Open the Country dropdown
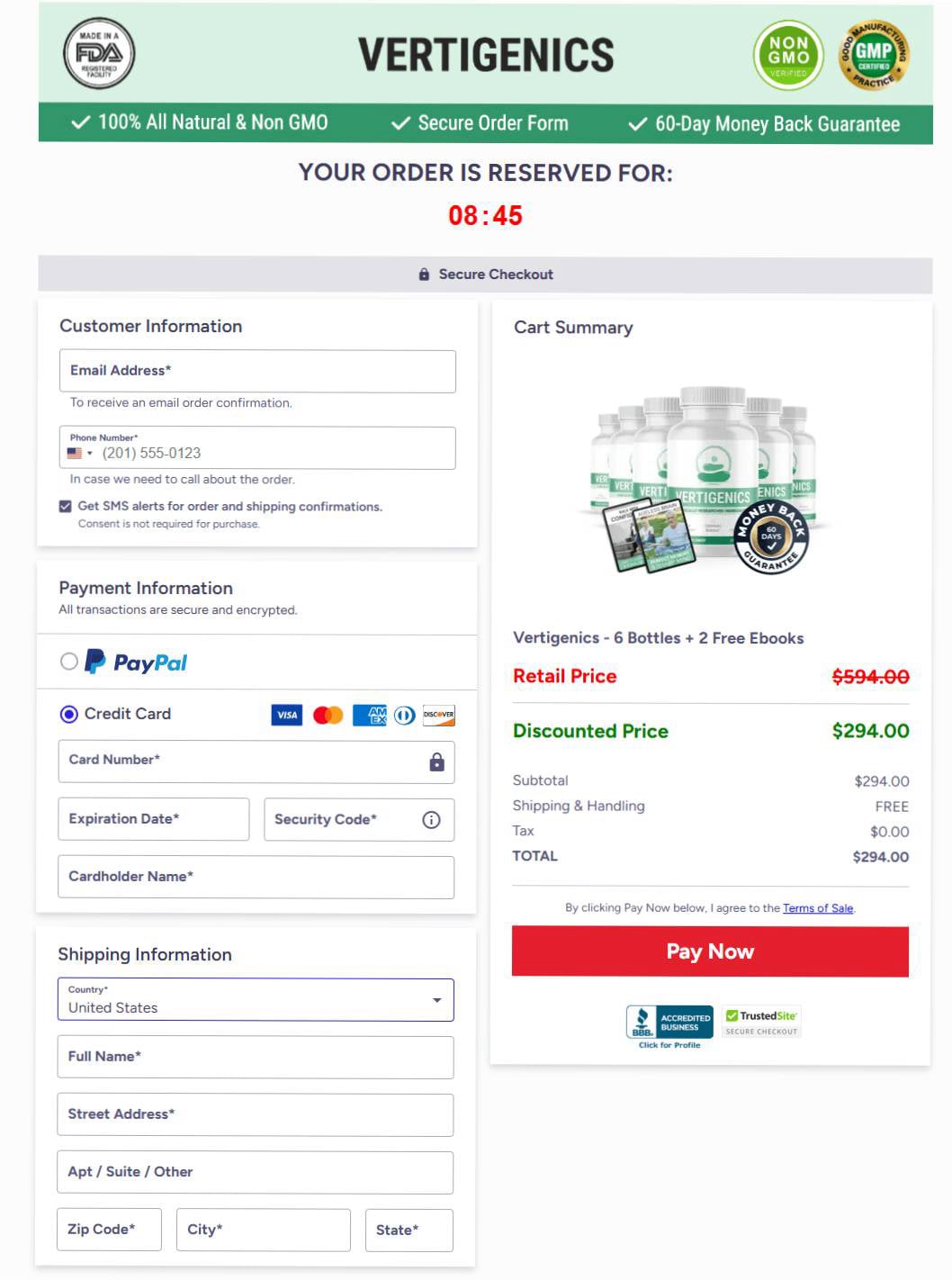Screen dimensions: 952x1280 point(437,999)
